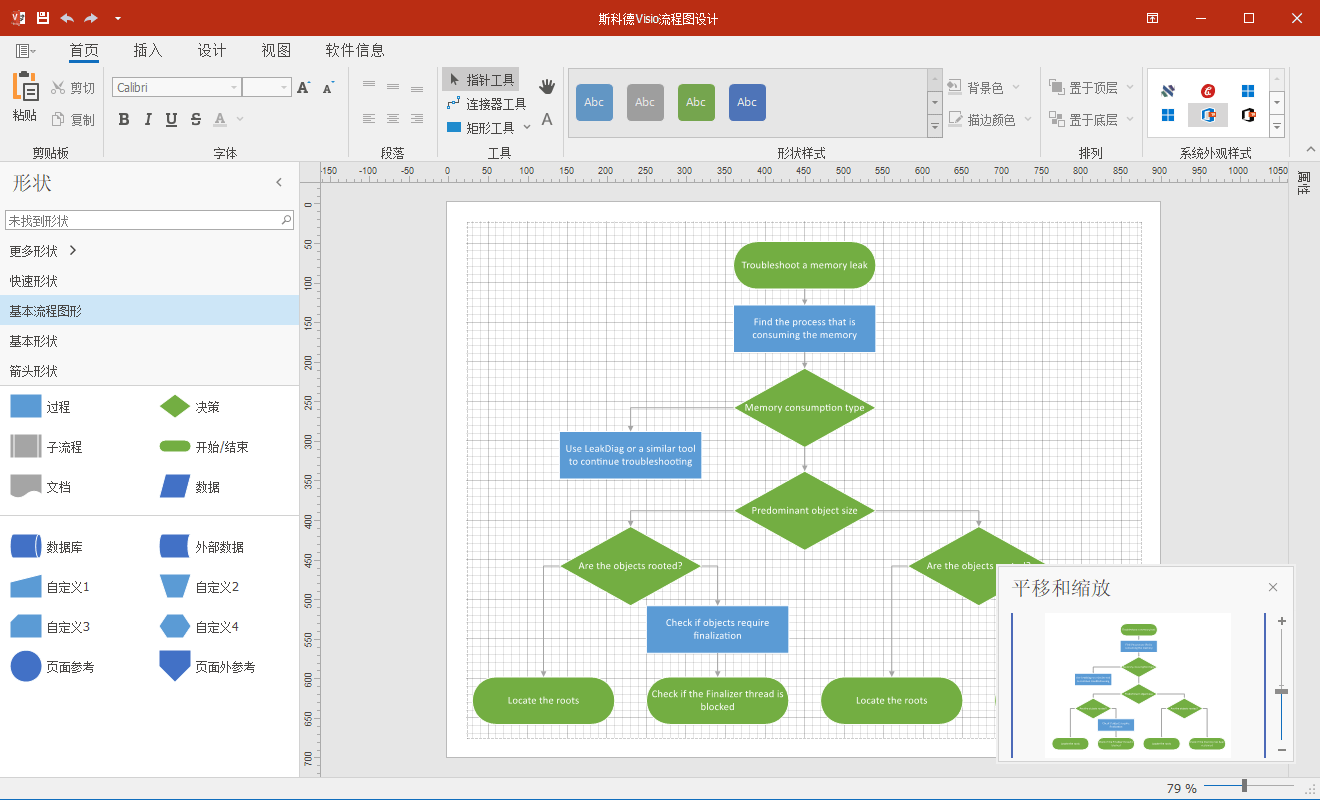Viewport: 1320px width, 800px height.
Task: Click the Cut (剪切) button
Action: (x=73, y=88)
